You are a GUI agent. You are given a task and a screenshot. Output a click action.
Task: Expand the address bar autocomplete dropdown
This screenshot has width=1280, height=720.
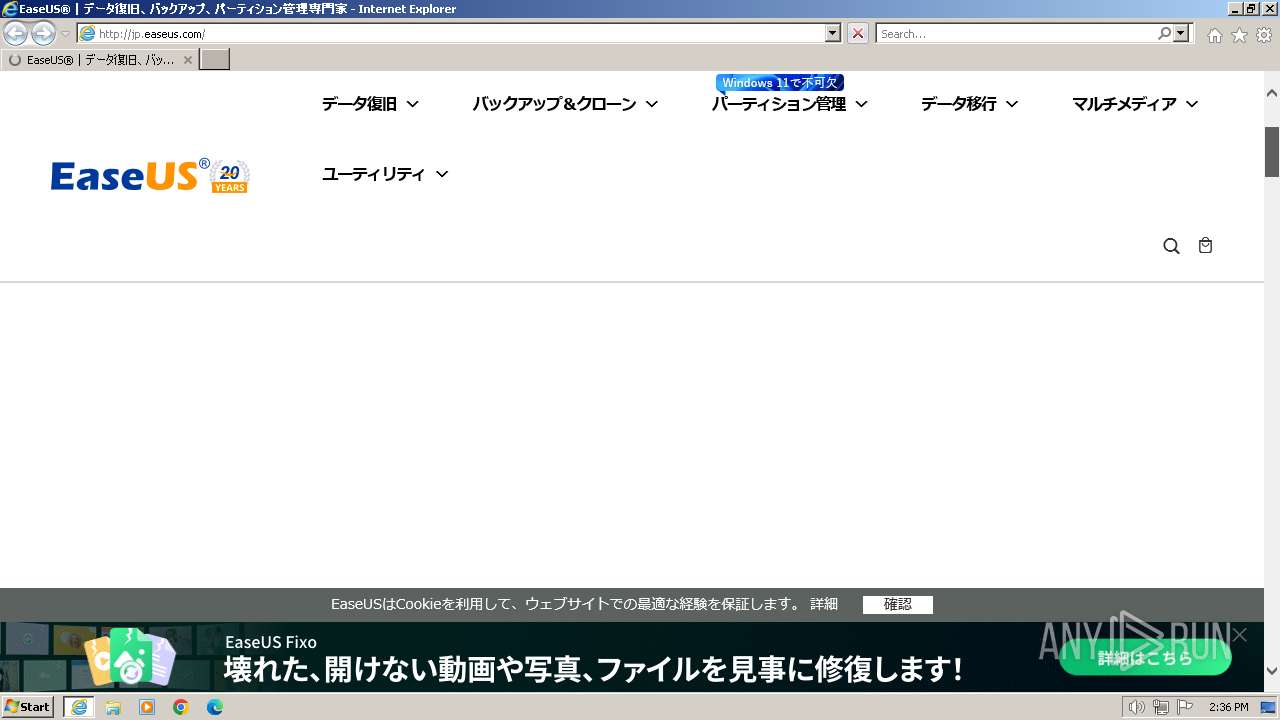coord(833,34)
